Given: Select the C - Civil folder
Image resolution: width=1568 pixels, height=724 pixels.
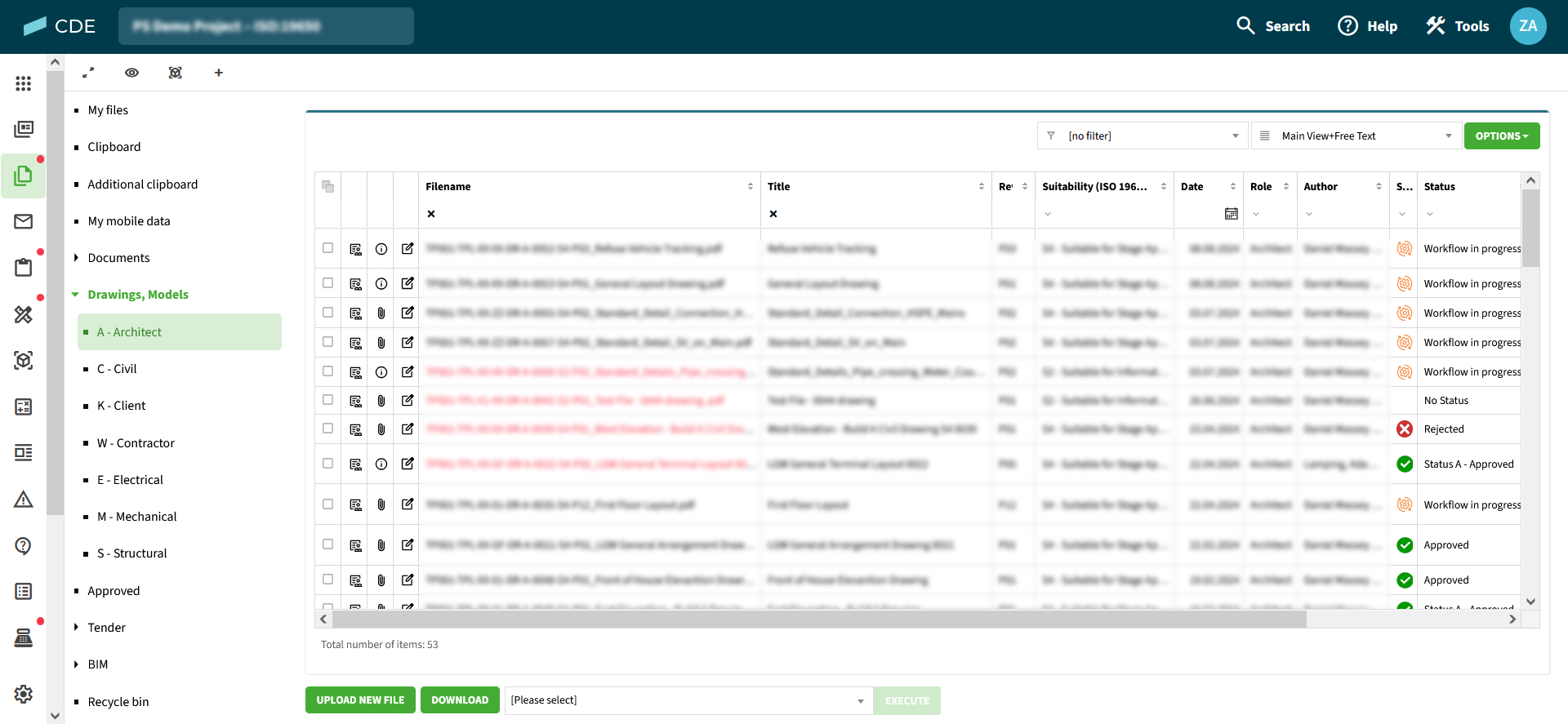Looking at the screenshot, I should click(x=117, y=369).
